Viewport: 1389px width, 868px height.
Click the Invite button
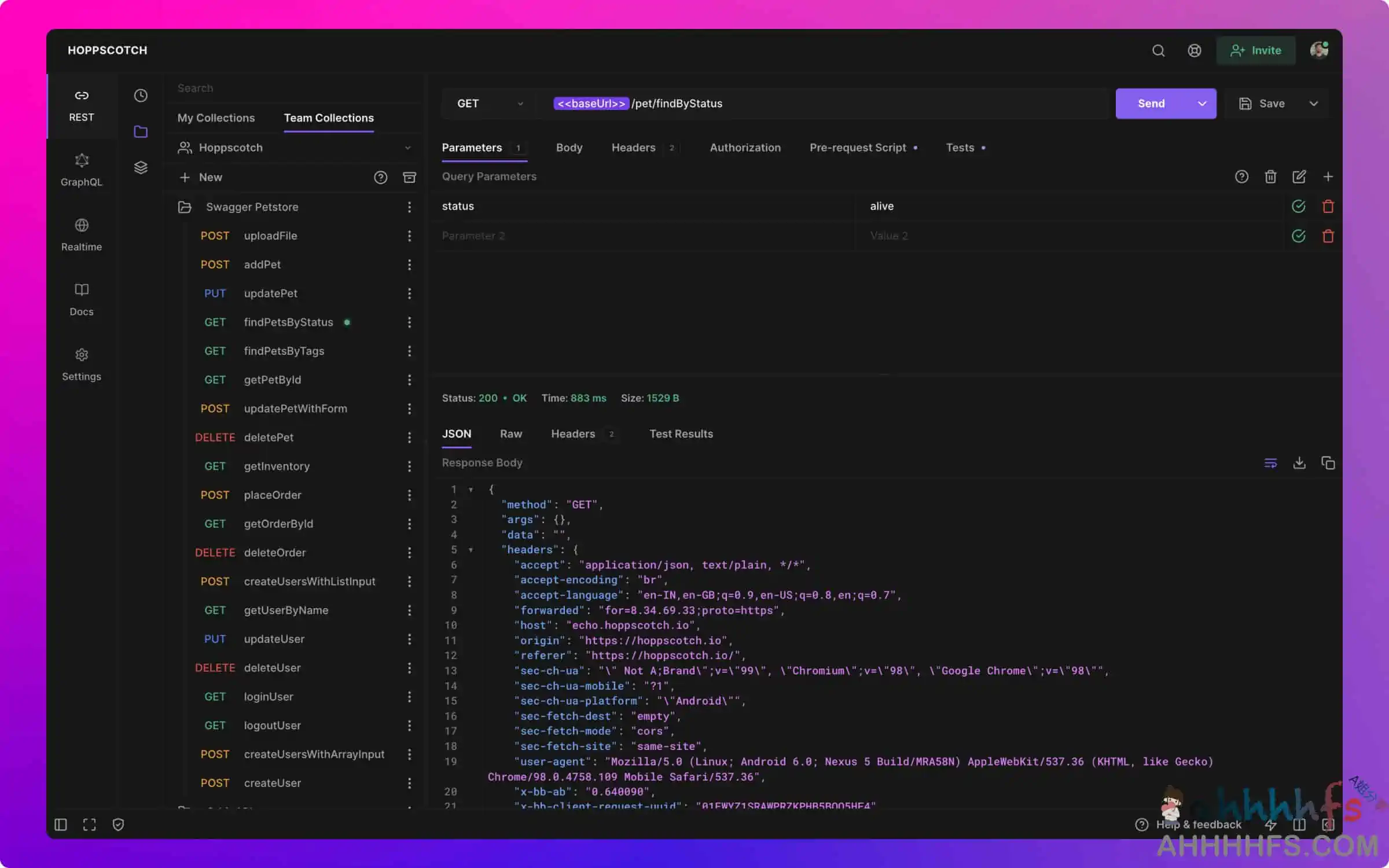tap(1255, 50)
